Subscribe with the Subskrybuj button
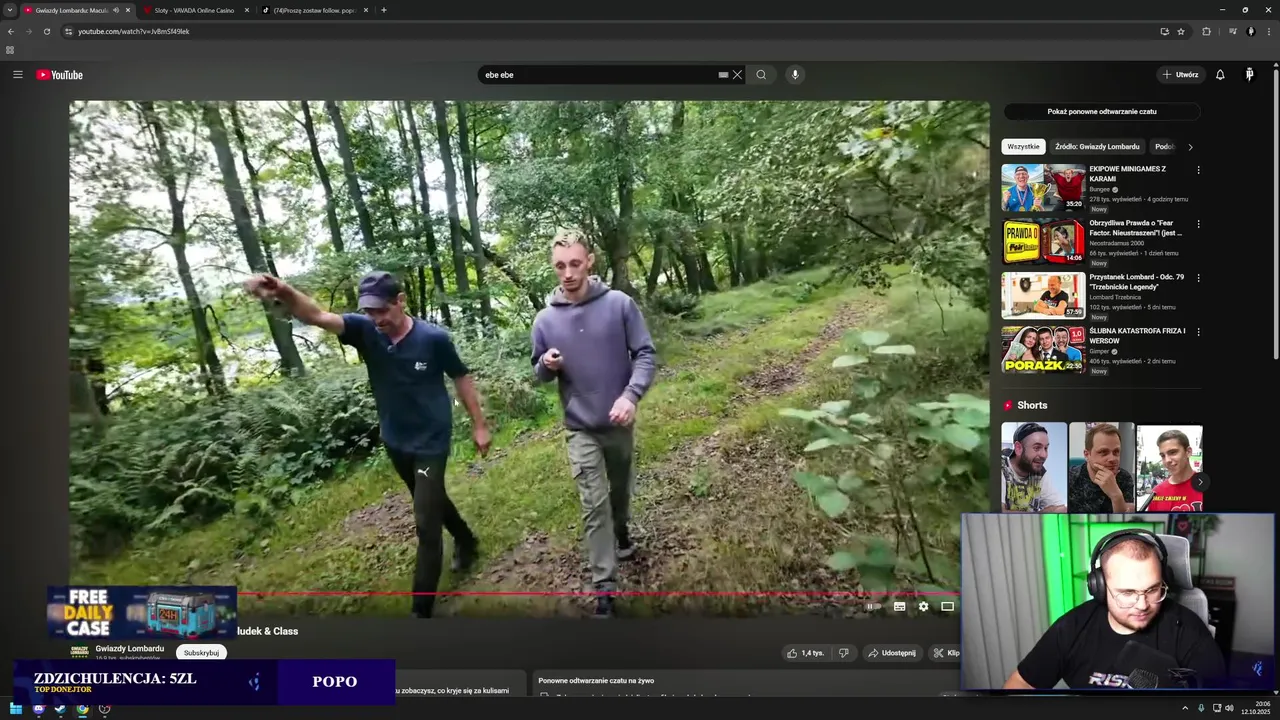Image resolution: width=1280 pixels, height=720 pixels. [201, 653]
